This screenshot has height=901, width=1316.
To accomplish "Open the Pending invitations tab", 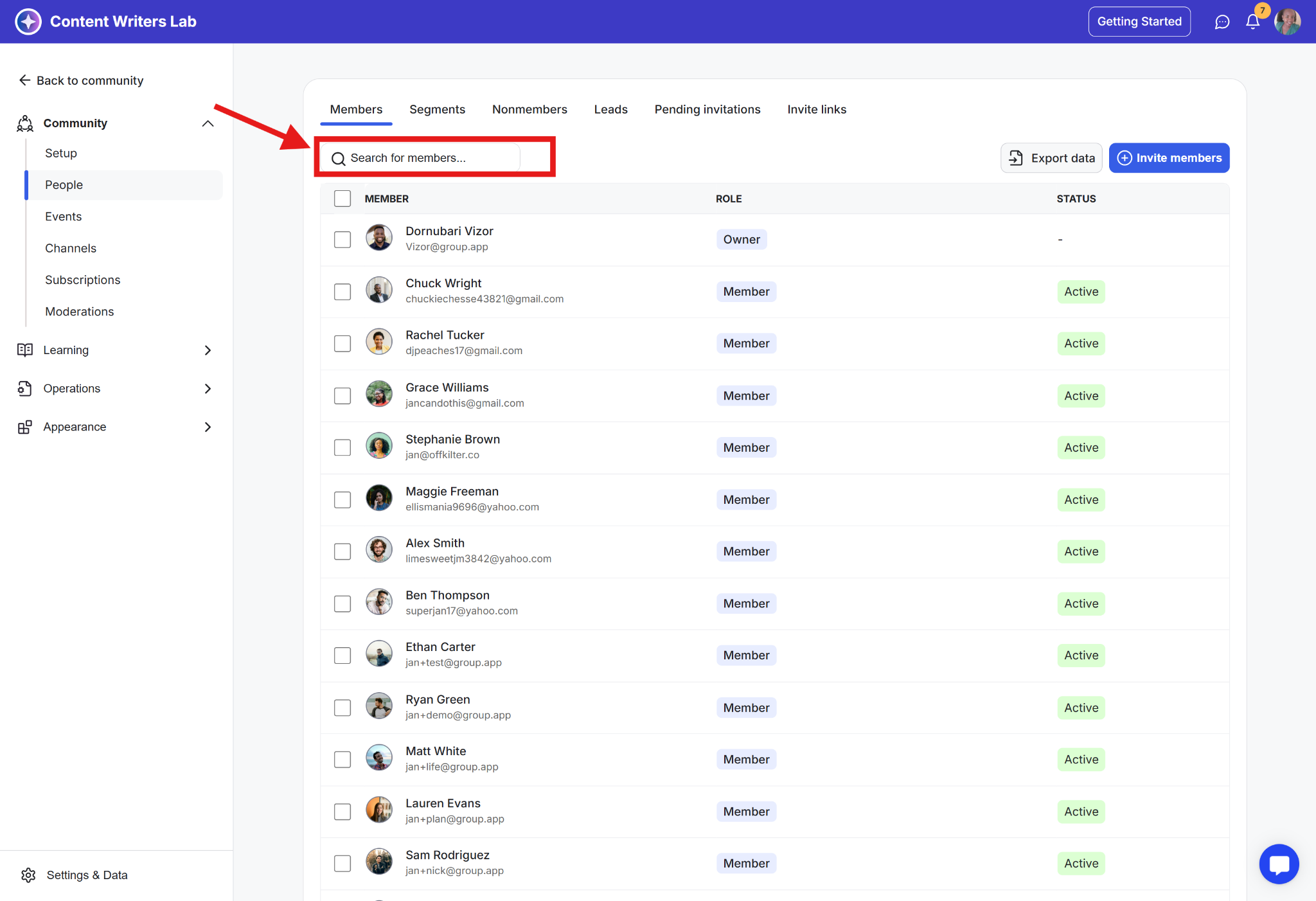I will (707, 109).
